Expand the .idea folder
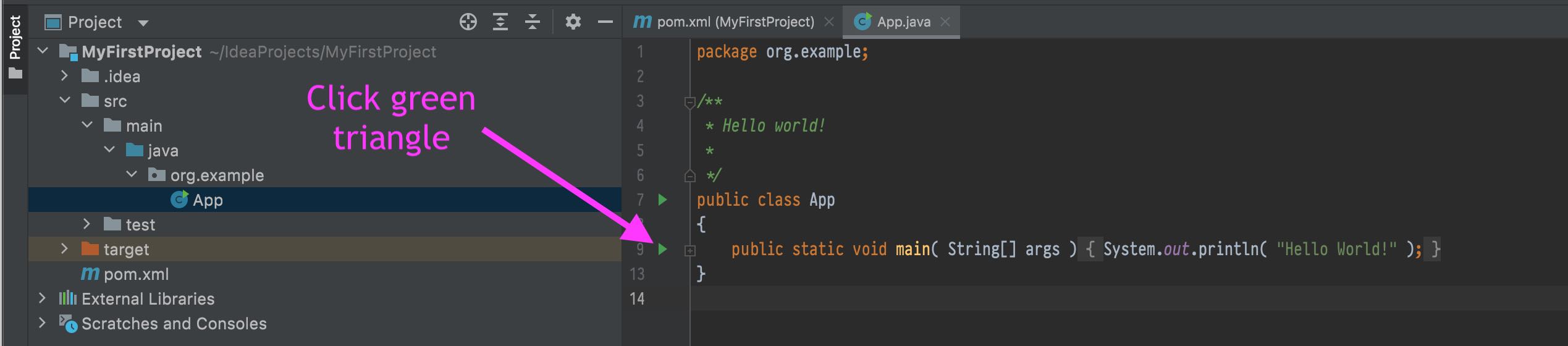The image size is (1568, 346). 64,76
